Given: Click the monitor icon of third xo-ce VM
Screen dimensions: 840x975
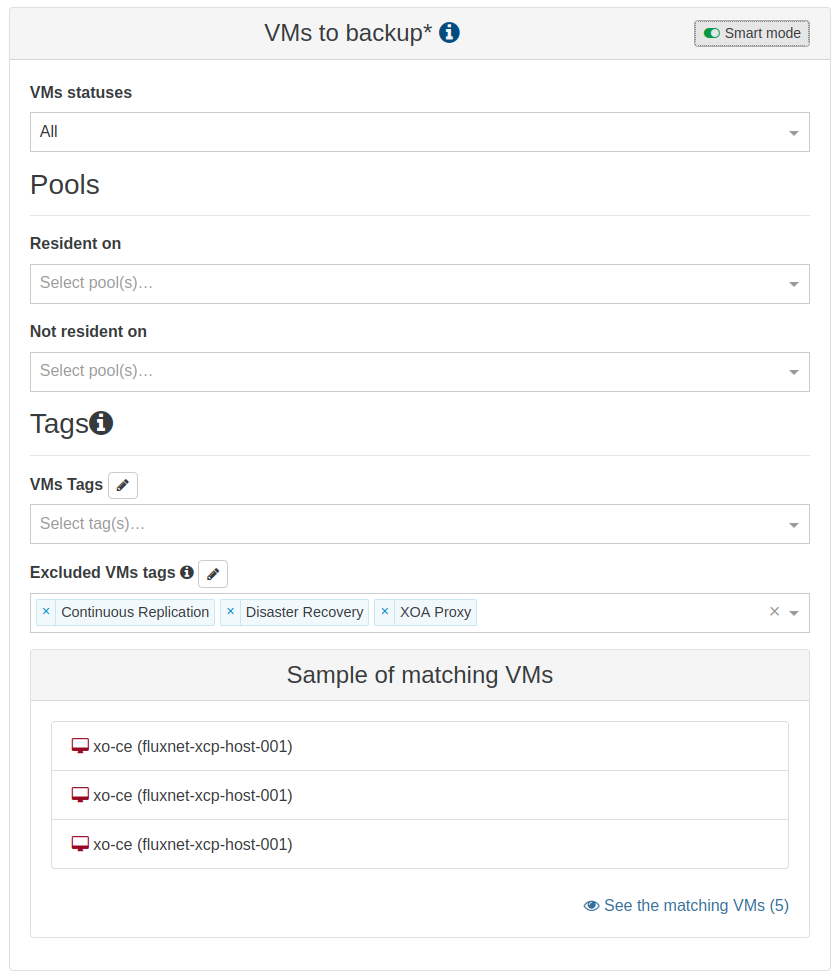Looking at the screenshot, I should [x=81, y=844].
